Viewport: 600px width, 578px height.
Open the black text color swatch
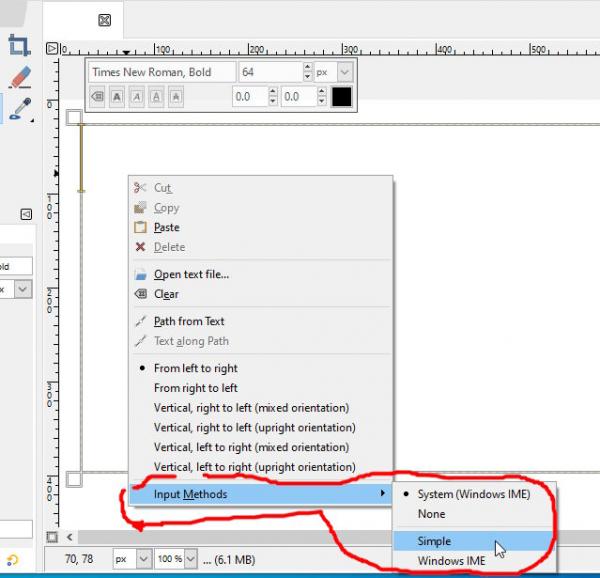coord(342,96)
